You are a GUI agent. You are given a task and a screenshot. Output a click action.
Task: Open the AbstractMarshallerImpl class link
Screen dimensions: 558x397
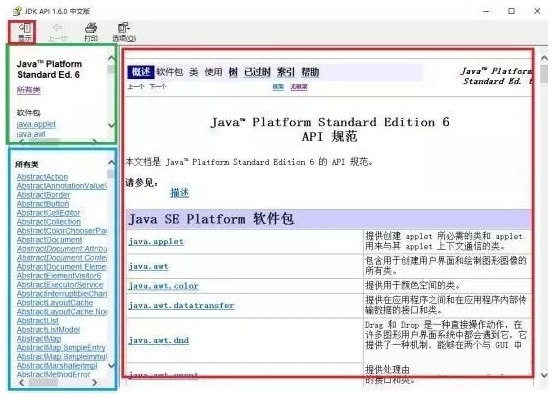57,365
